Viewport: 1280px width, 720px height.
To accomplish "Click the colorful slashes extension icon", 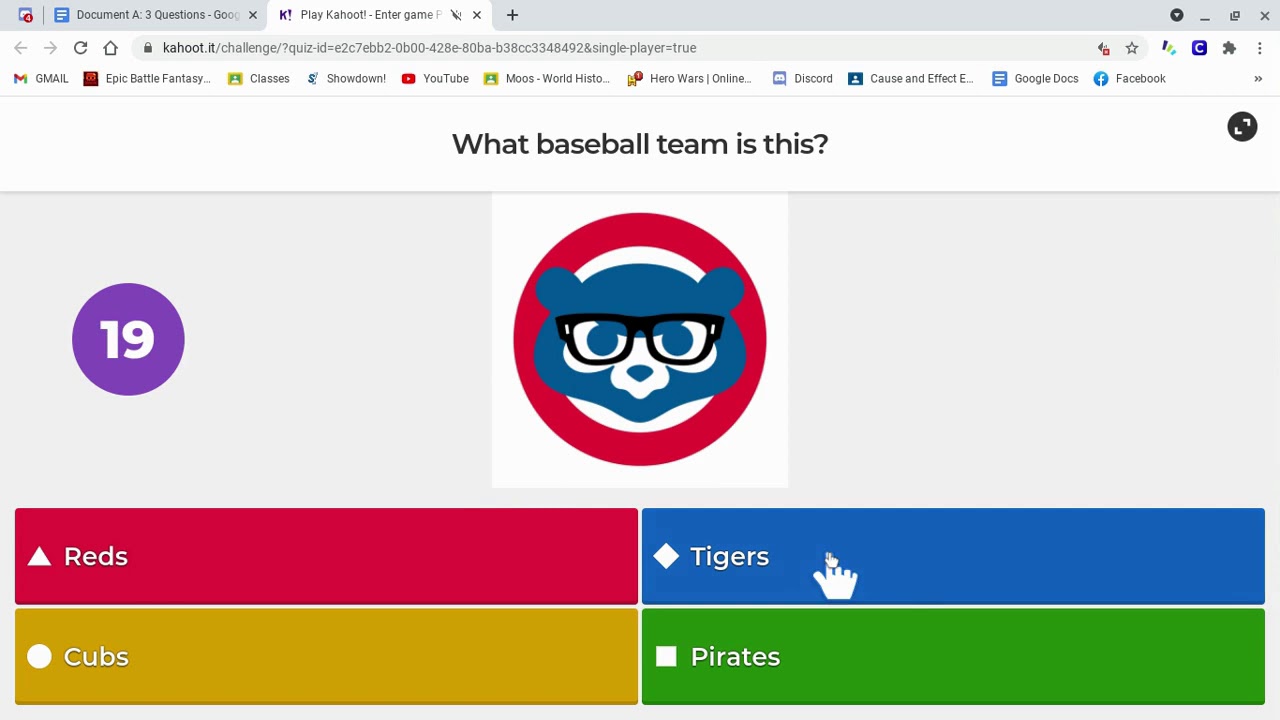I will (x=1168, y=48).
